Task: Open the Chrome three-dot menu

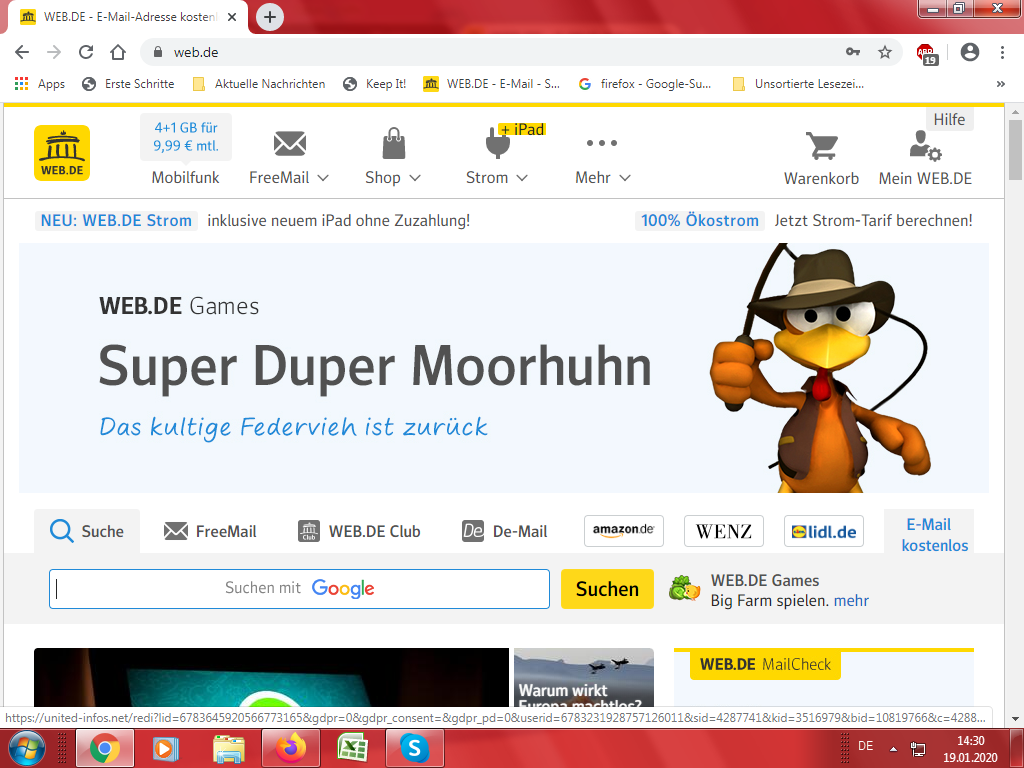Action: click(x=1002, y=52)
